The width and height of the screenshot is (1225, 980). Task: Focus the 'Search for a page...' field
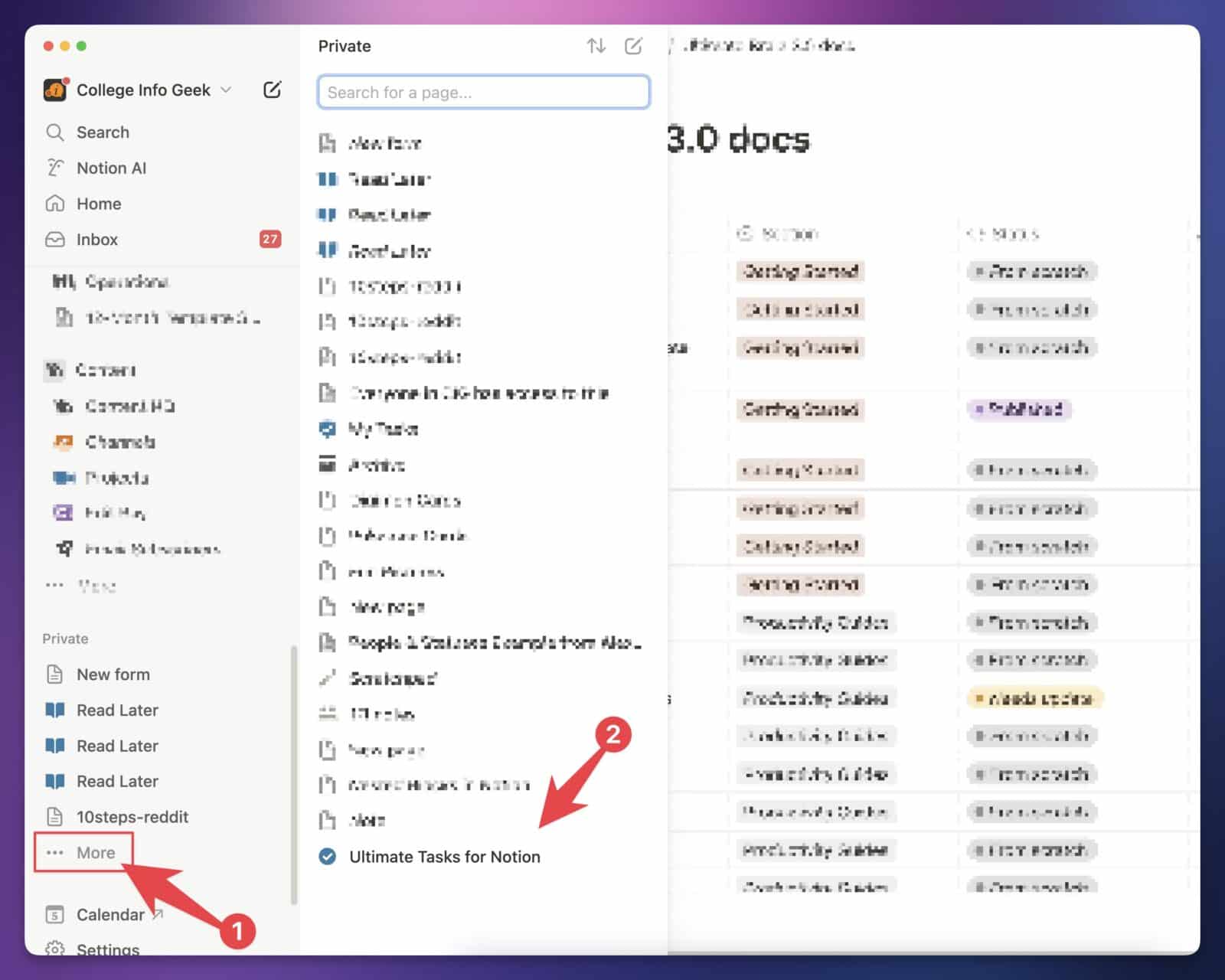[x=483, y=93]
